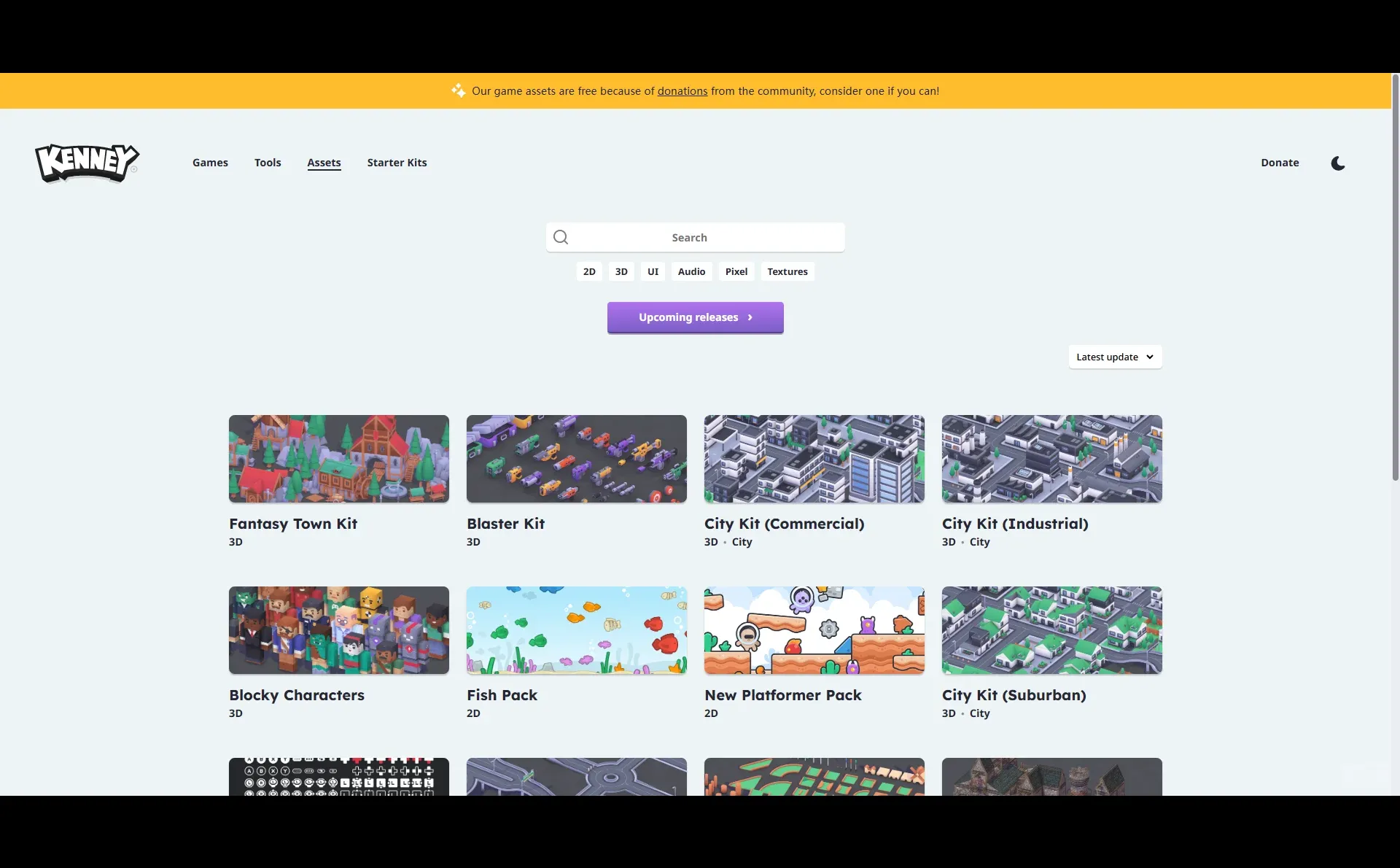The image size is (1400, 868).
Task: Click the Upcoming releases button
Action: (x=695, y=317)
